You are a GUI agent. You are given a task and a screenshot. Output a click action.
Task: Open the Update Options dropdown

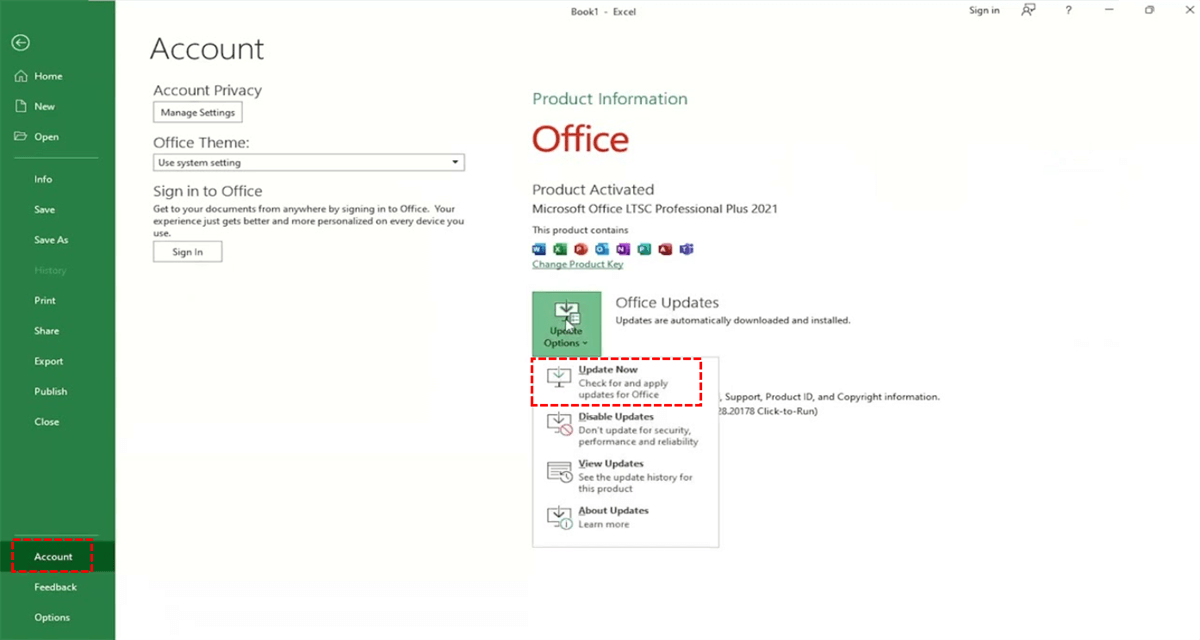tap(566, 323)
